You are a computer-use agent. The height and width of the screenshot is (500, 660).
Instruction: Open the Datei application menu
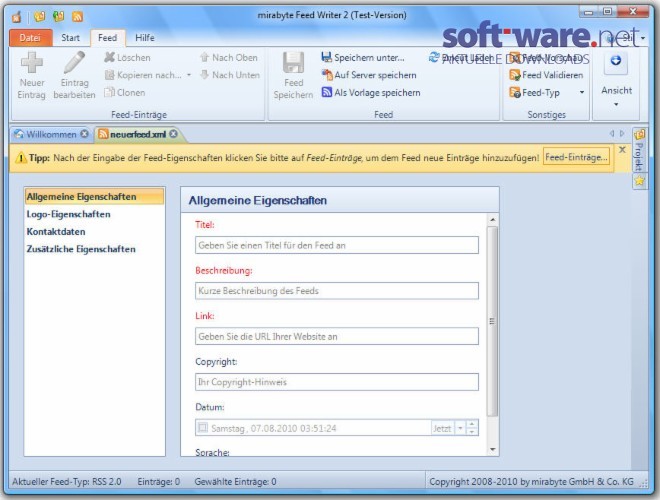(30, 38)
